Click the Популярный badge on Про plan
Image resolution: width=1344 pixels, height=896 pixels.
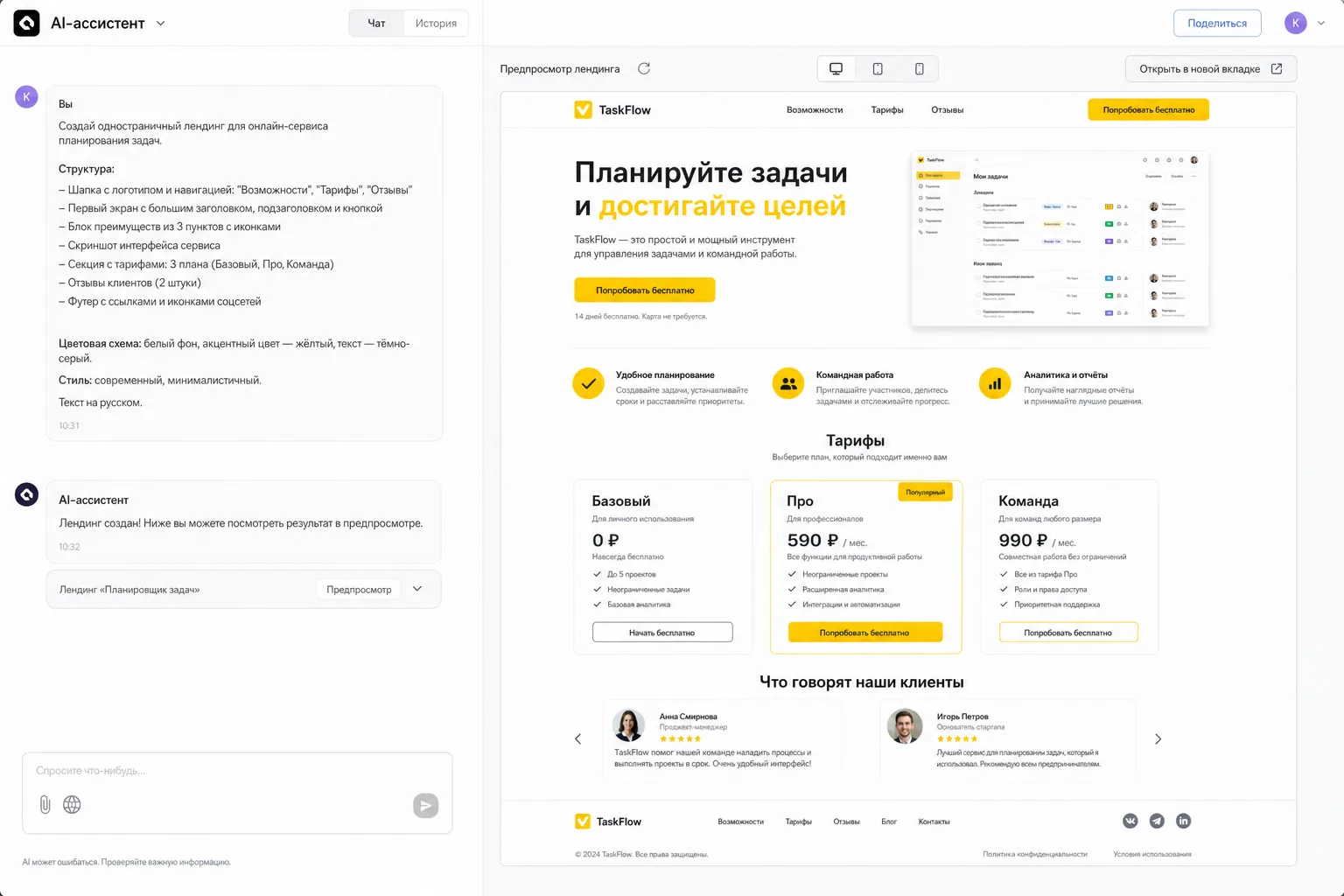[x=925, y=493]
